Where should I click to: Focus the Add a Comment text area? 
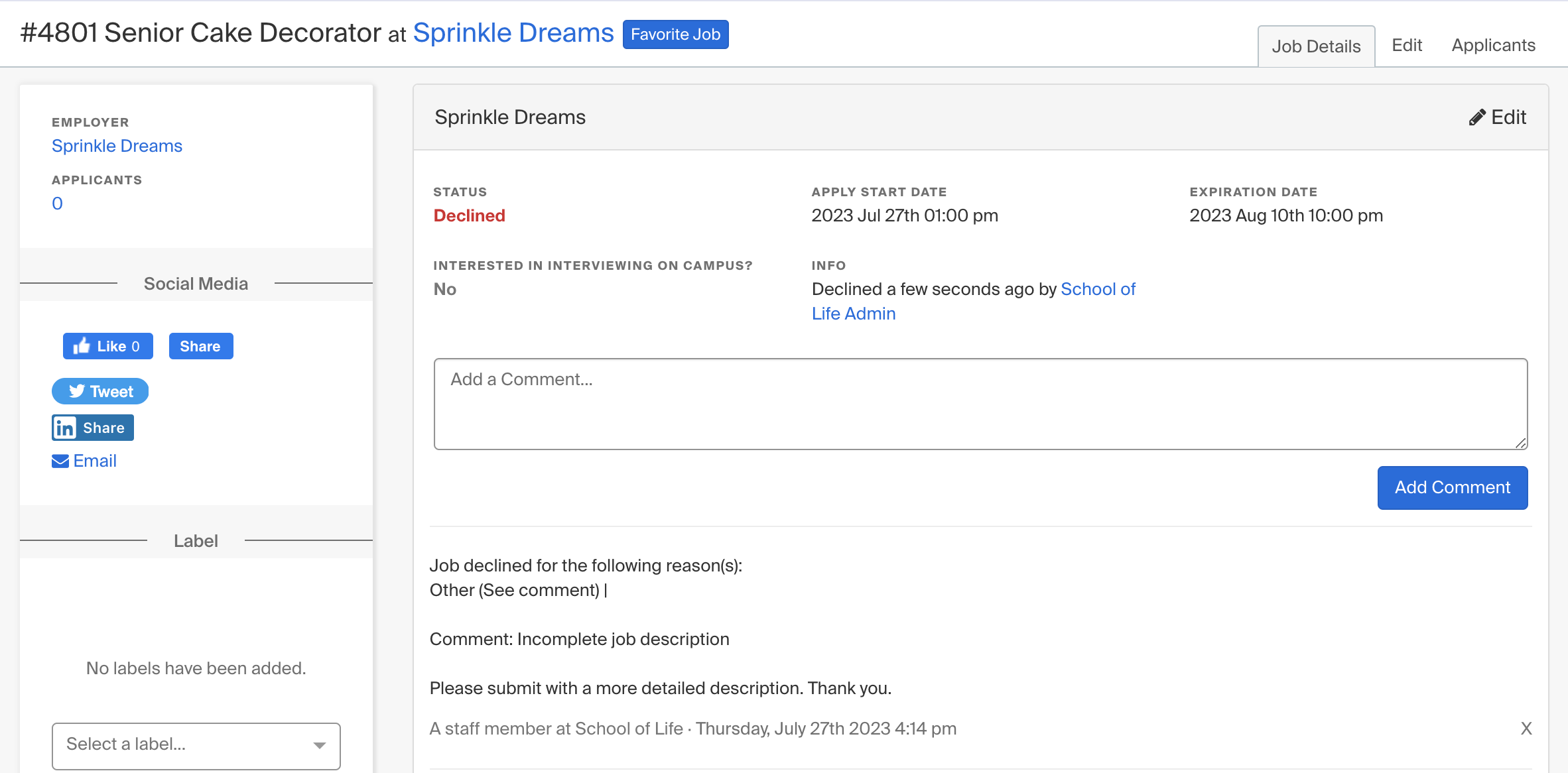click(980, 404)
